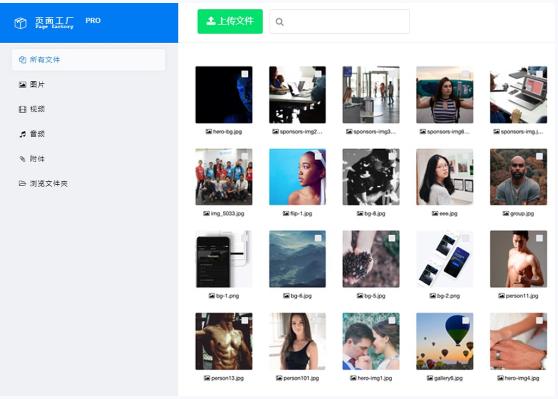Click the images (图片) category icon
The image size is (558, 399).
click(x=22, y=84)
